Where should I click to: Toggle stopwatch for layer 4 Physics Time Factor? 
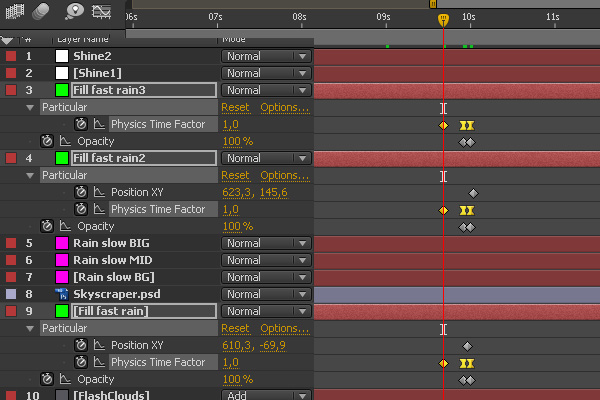81,209
